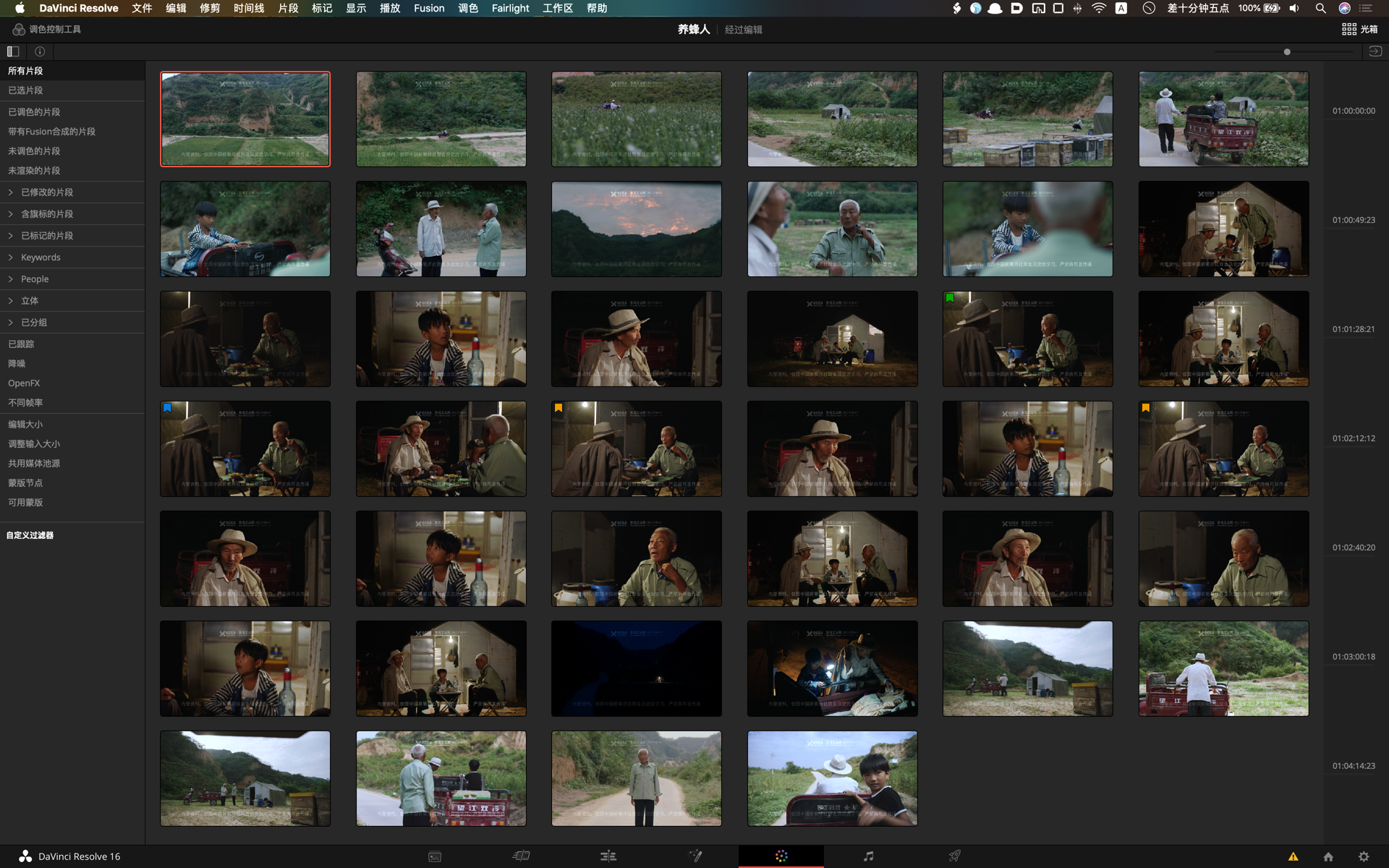1389x868 pixels.
Task: Open the Fairlight music note page
Action: click(x=868, y=856)
